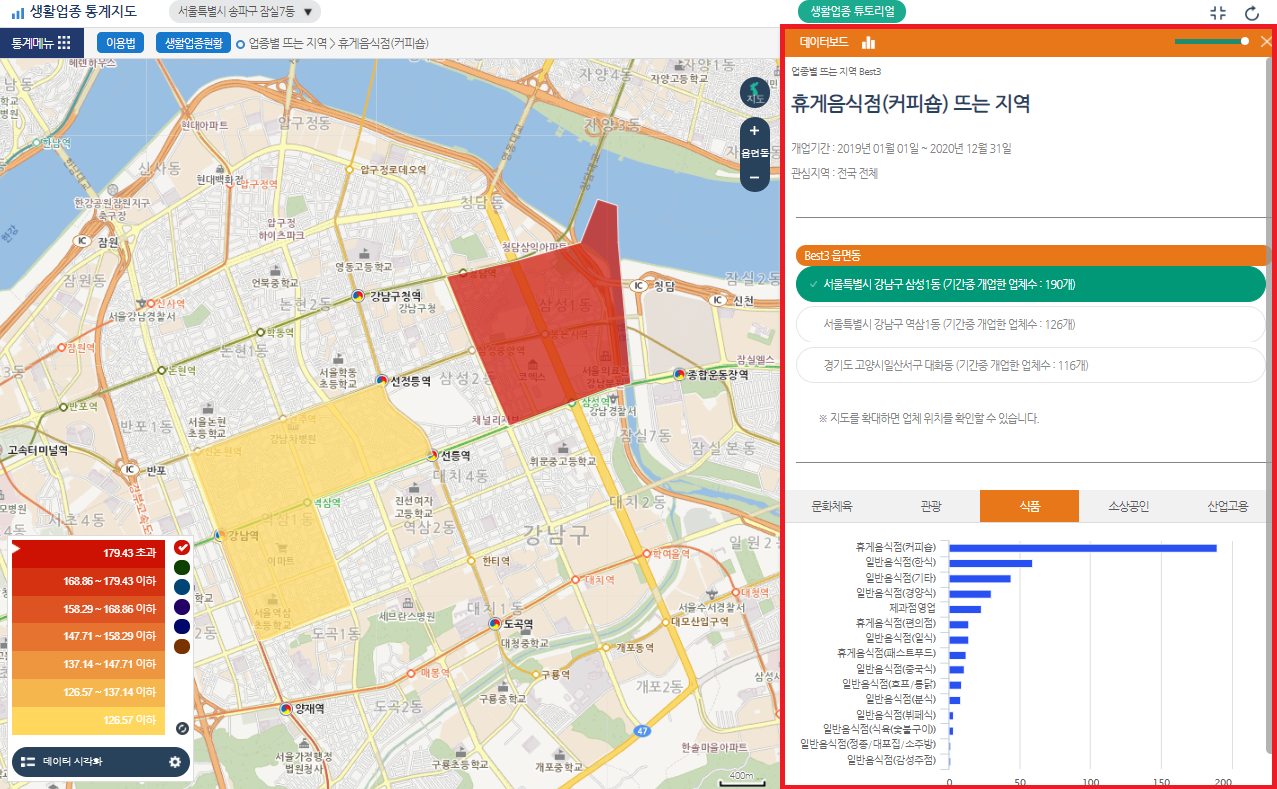1277x789 pixels.
Task: Choose the green legend color swatch
Action: [x=182, y=567]
